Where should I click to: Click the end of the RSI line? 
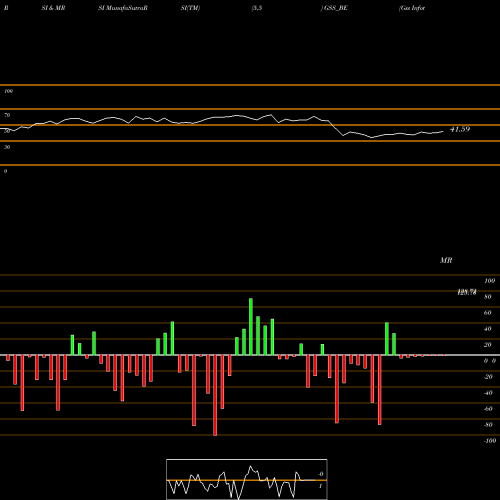(443, 131)
